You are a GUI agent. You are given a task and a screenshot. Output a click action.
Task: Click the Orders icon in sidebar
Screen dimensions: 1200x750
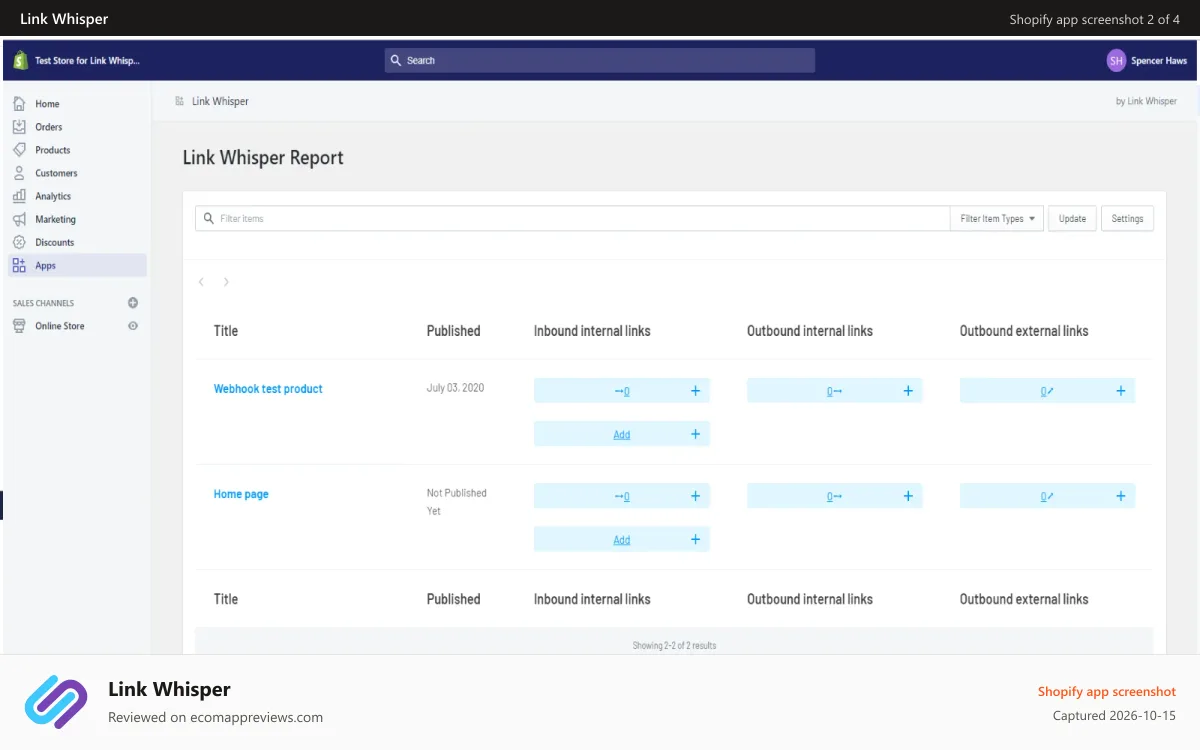click(x=19, y=126)
